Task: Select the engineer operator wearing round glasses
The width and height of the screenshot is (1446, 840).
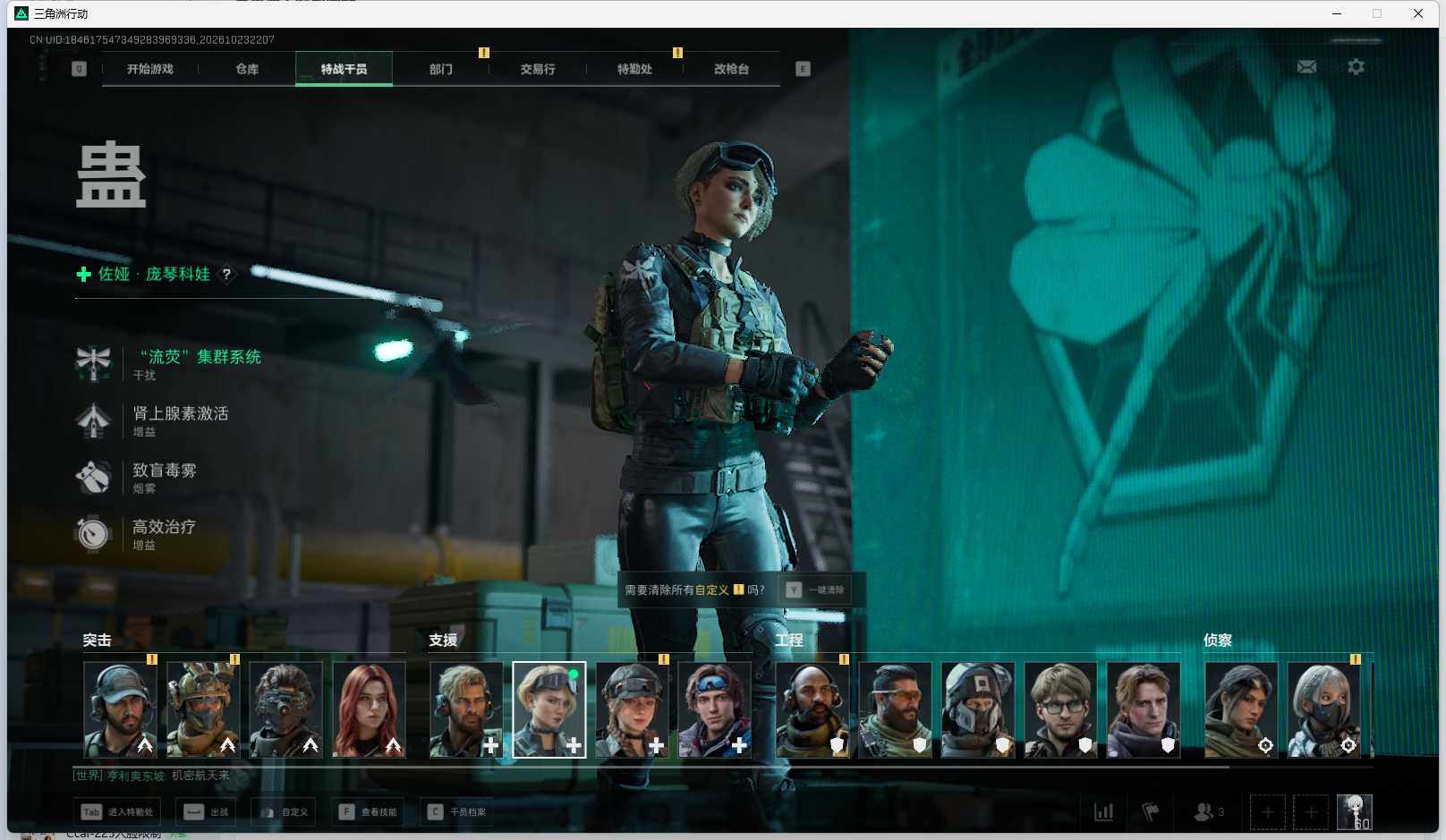Action: tap(1061, 709)
